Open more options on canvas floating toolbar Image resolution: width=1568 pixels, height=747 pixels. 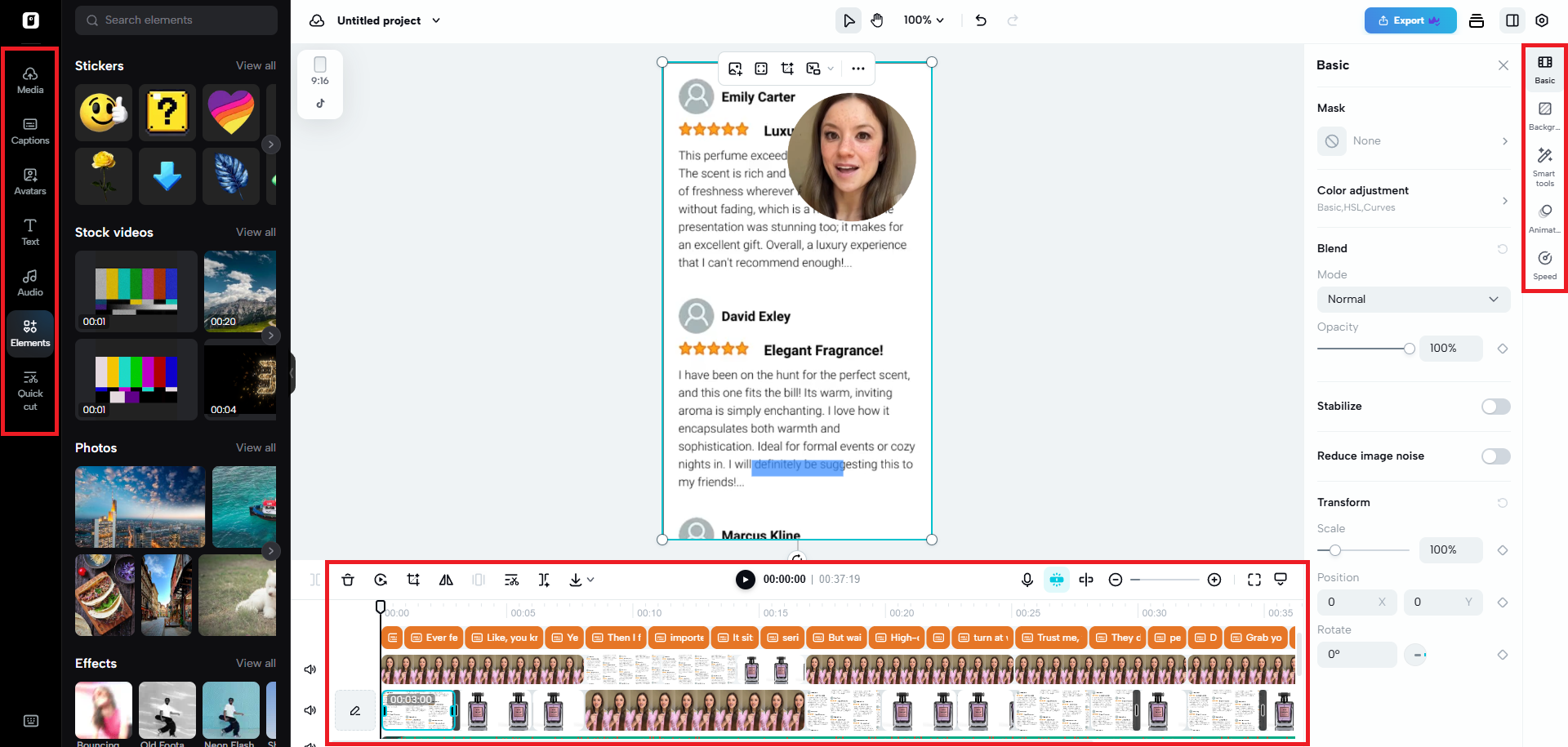pos(857,69)
